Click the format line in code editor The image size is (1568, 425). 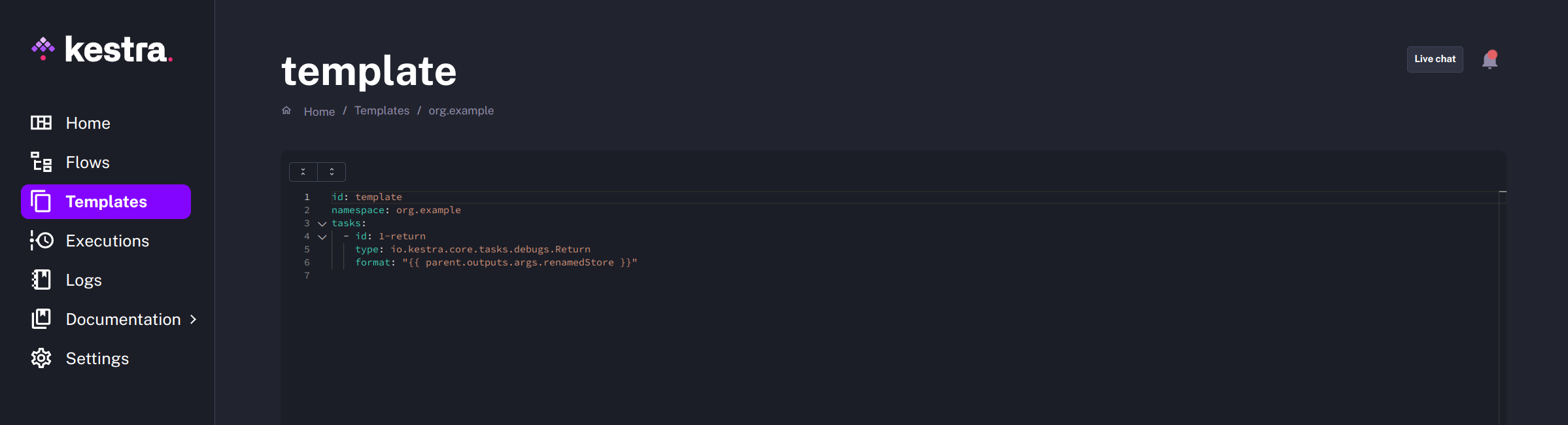tap(496, 262)
